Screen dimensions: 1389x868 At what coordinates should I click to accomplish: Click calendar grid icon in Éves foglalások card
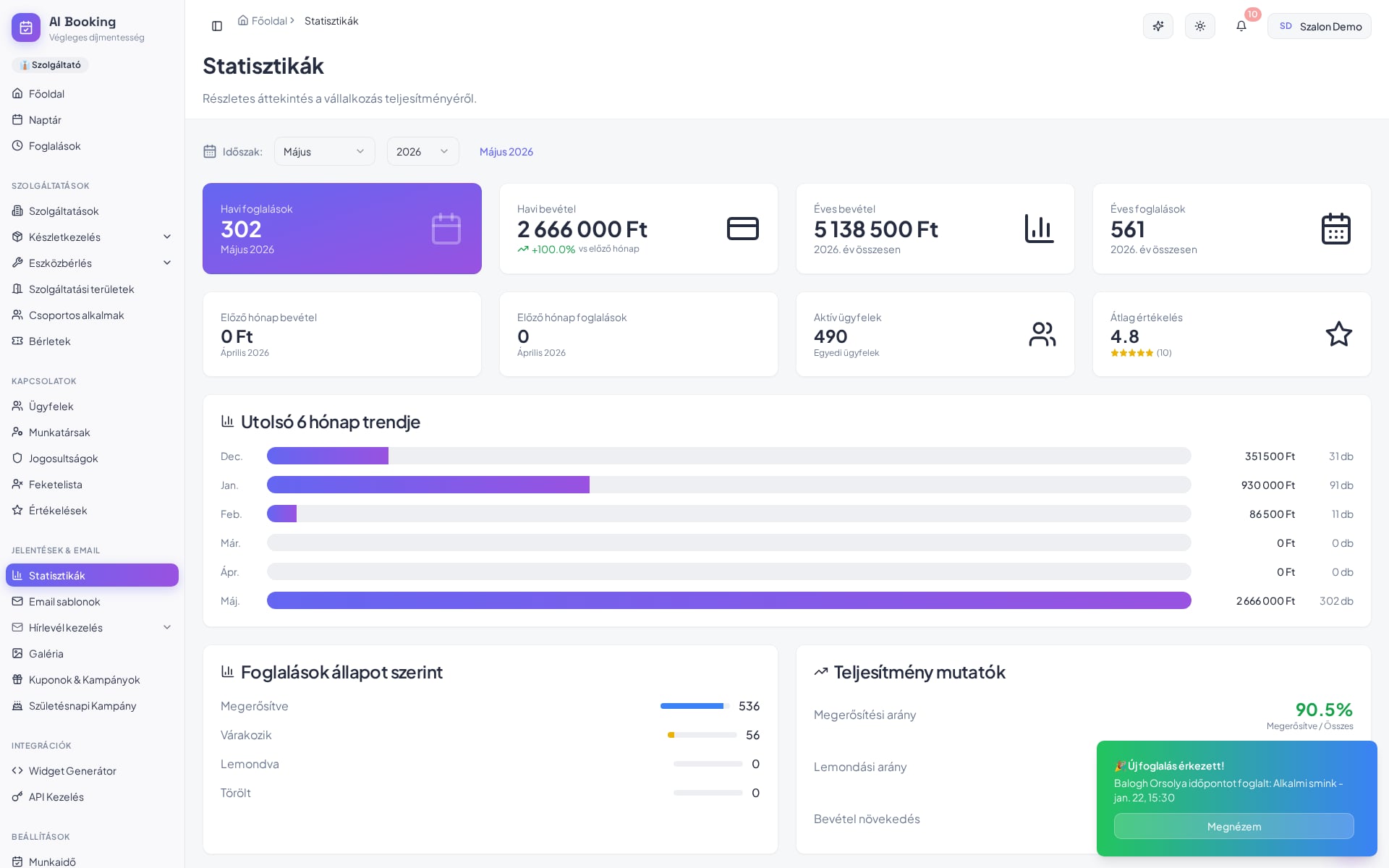tap(1336, 229)
